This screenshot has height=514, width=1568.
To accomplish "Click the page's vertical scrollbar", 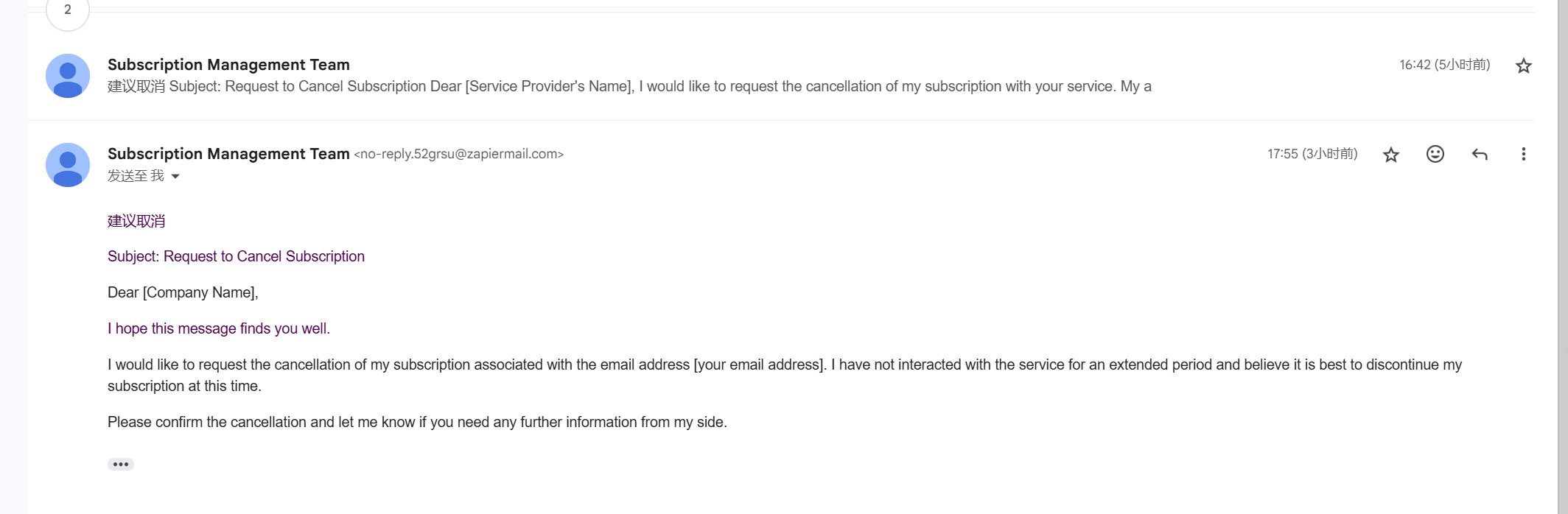I will tap(1562, 257).
